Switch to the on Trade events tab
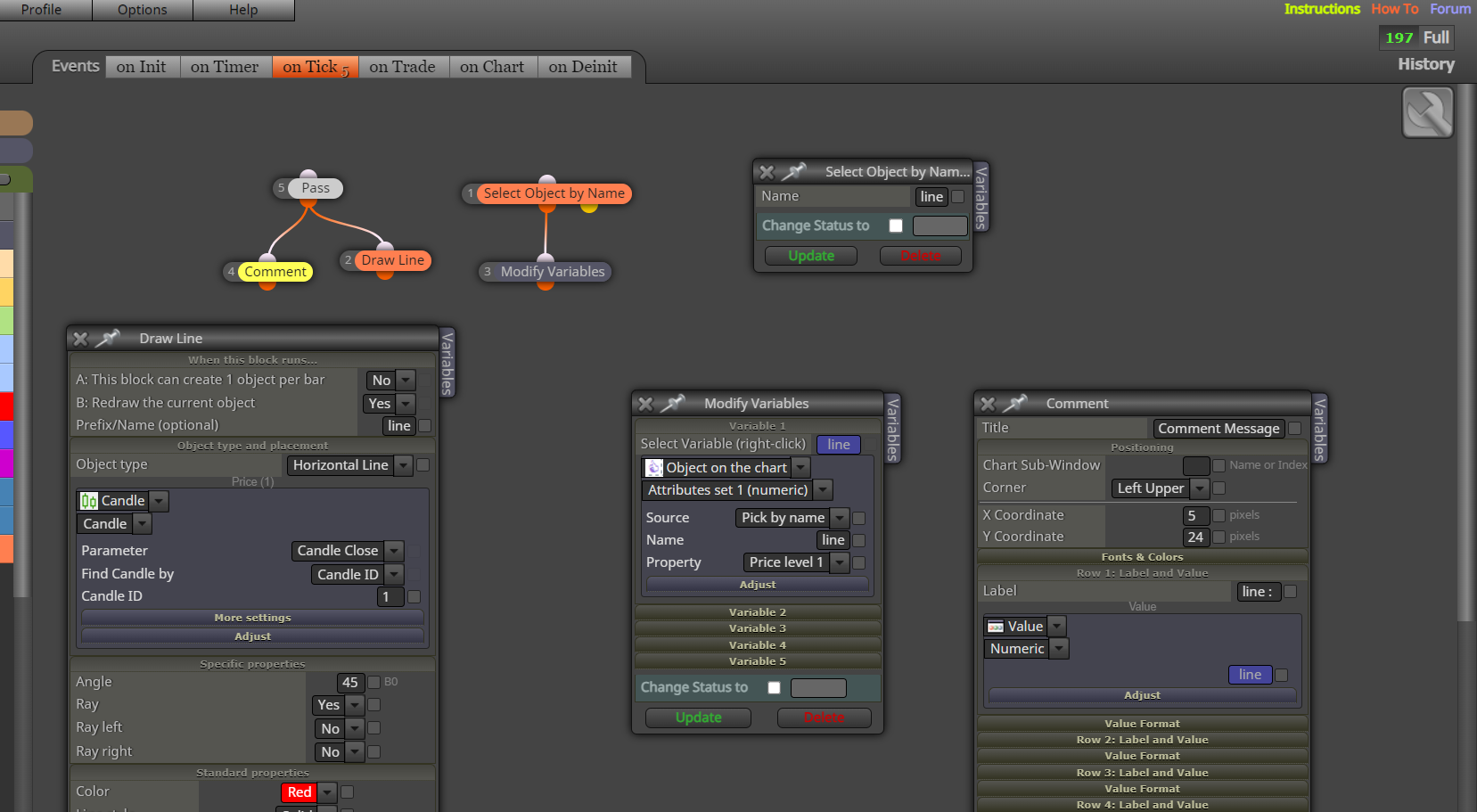The width and height of the screenshot is (1477, 812). (402, 67)
